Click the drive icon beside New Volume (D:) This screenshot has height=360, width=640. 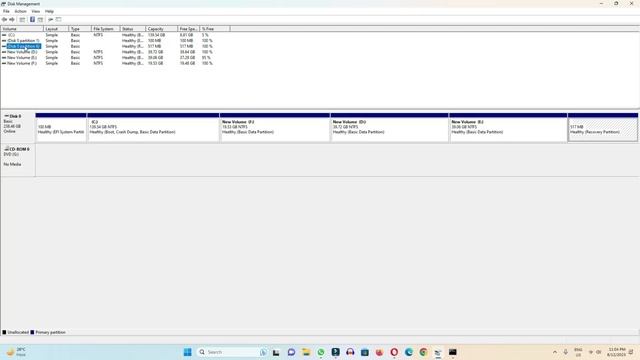(x=4, y=52)
